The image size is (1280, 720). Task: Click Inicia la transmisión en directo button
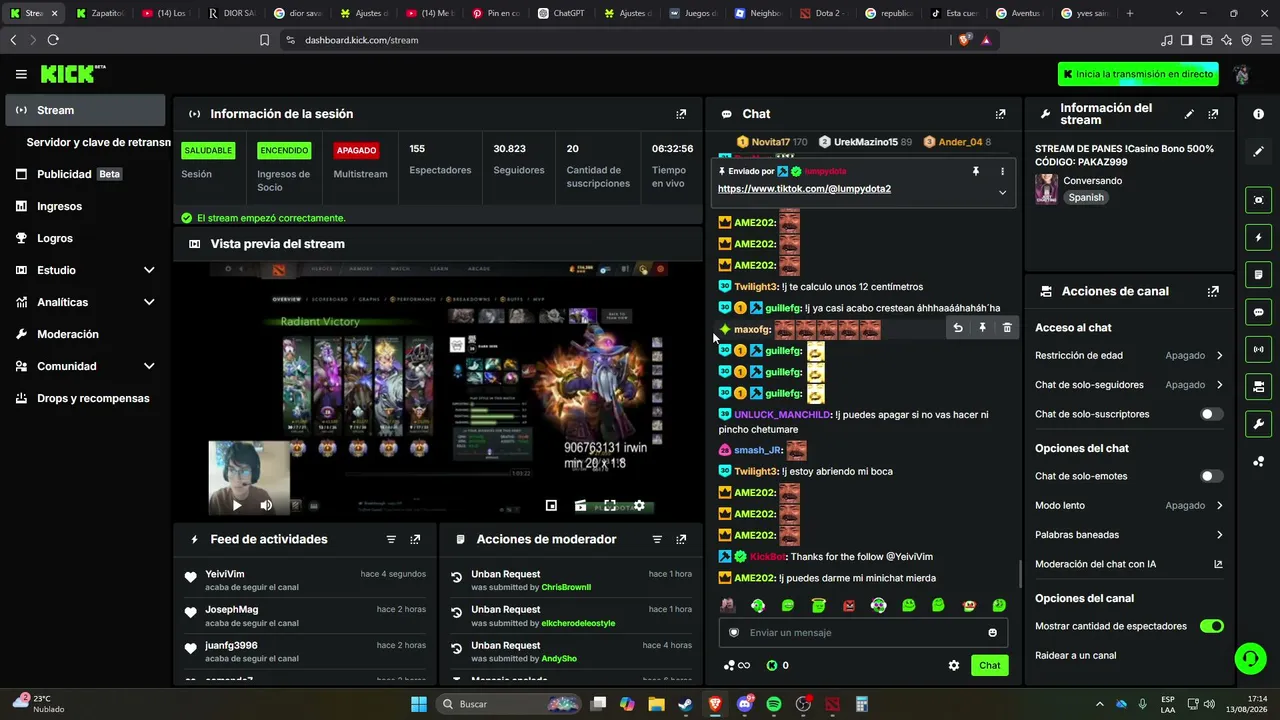click(x=1139, y=74)
